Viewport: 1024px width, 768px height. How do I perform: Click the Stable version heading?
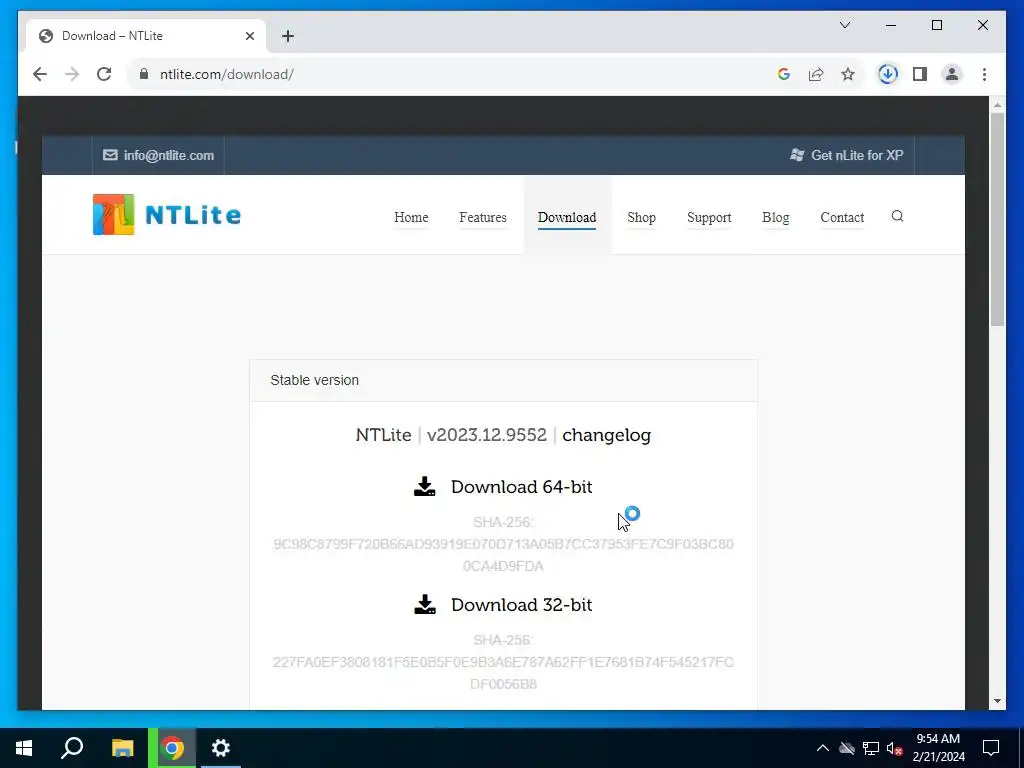pyautogui.click(x=314, y=380)
